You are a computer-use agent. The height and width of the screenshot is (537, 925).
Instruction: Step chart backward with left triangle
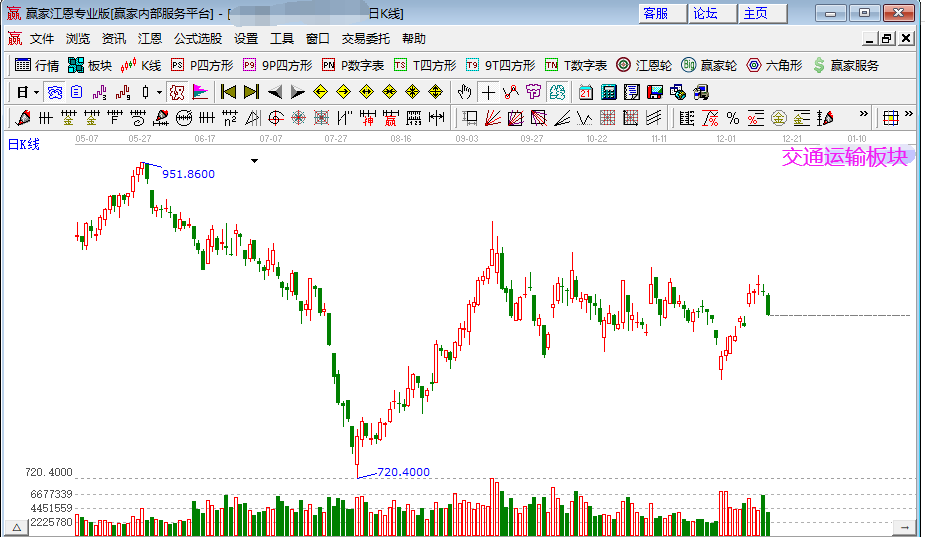(274, 92)
